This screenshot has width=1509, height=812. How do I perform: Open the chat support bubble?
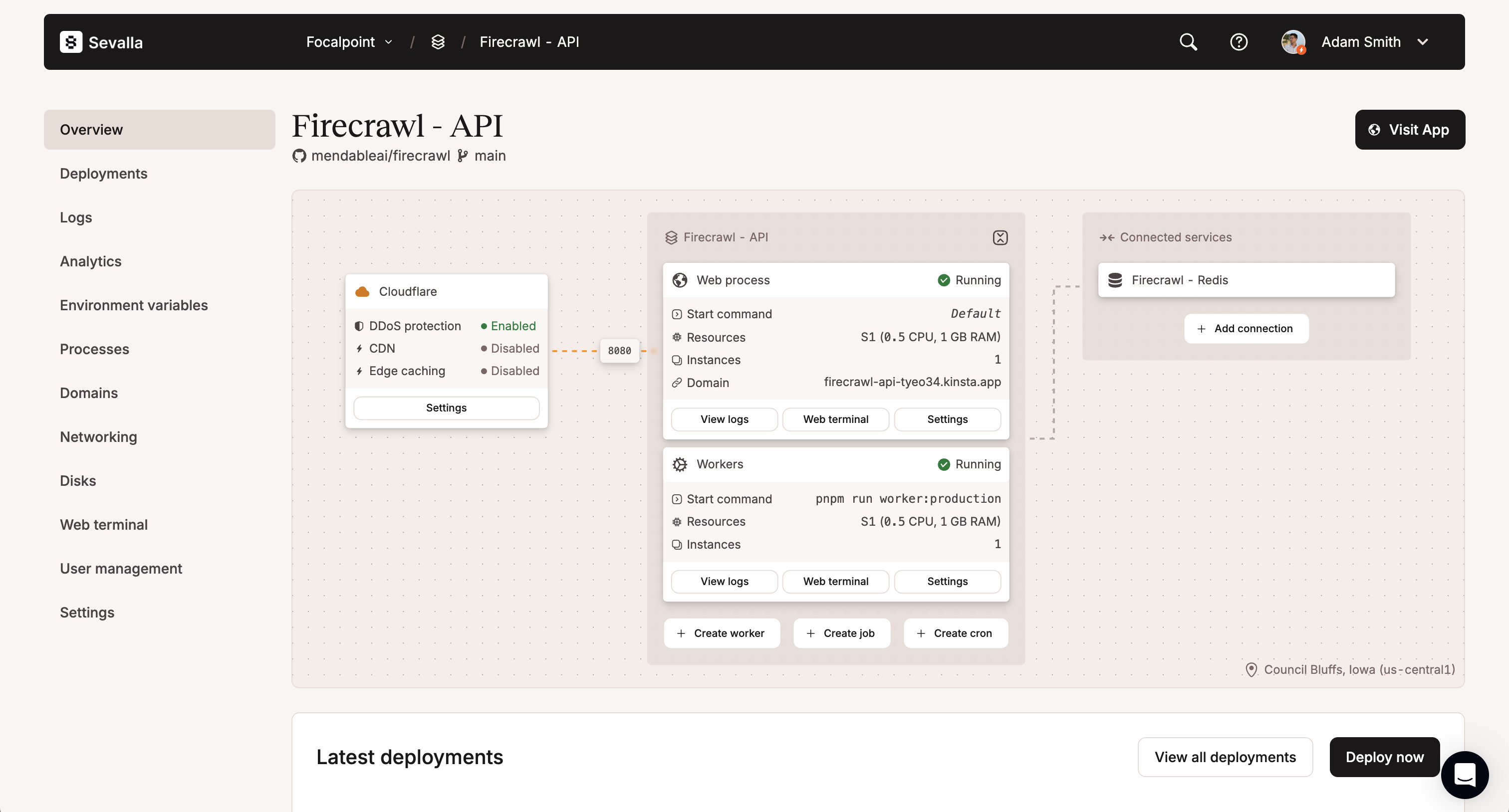click(x=1465, y=775)
